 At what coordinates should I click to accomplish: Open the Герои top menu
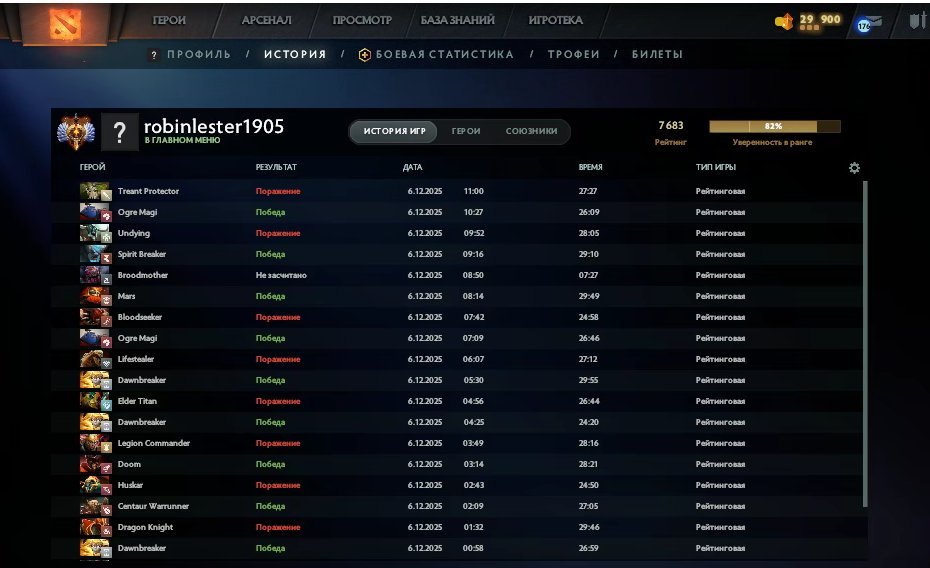[x=169, y=20]
